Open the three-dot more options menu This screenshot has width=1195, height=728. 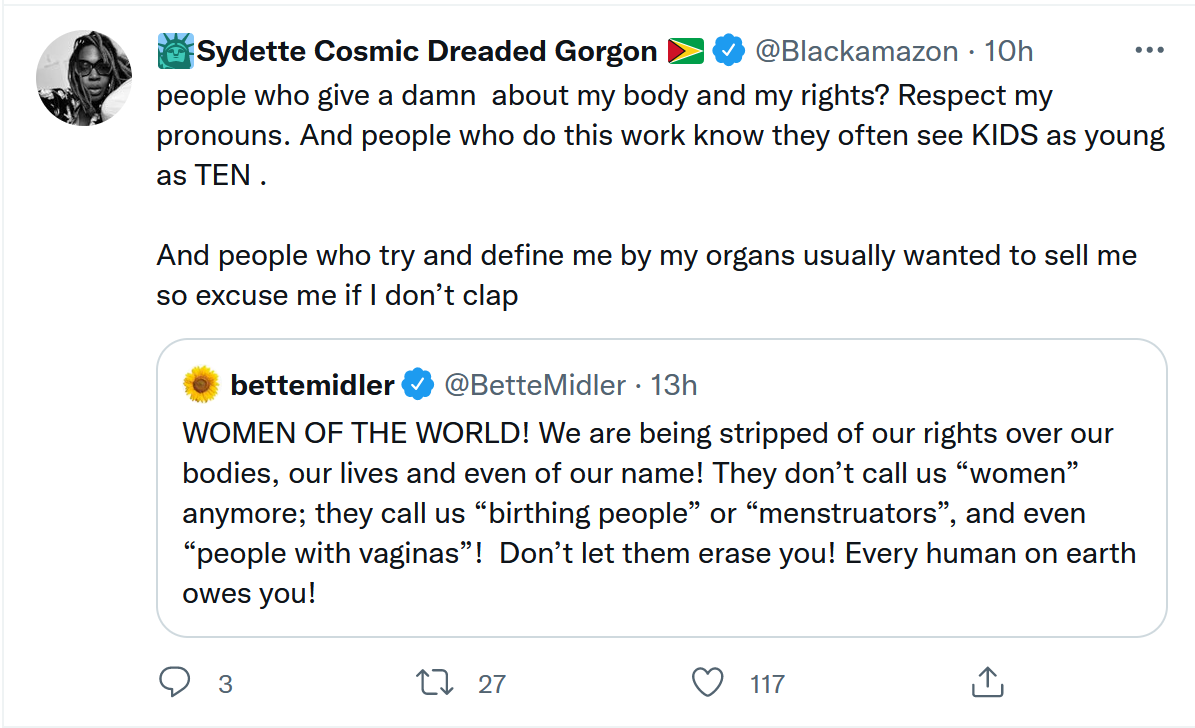click(1147, 50)
